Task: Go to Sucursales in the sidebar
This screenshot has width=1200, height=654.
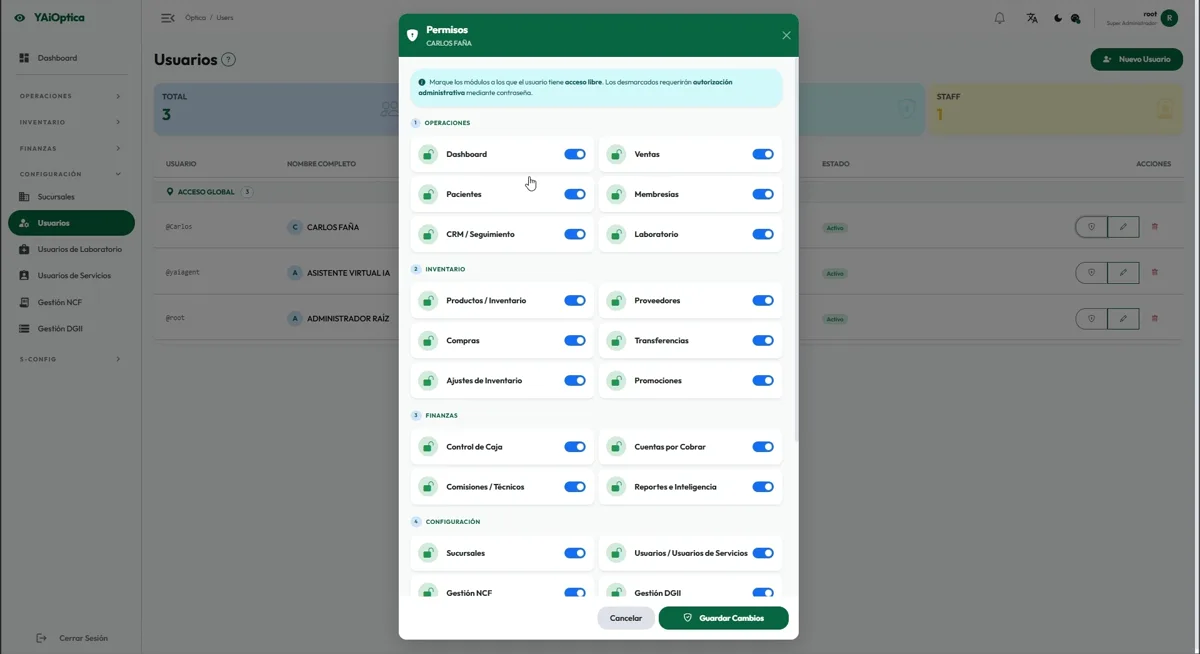Action: 70,197
